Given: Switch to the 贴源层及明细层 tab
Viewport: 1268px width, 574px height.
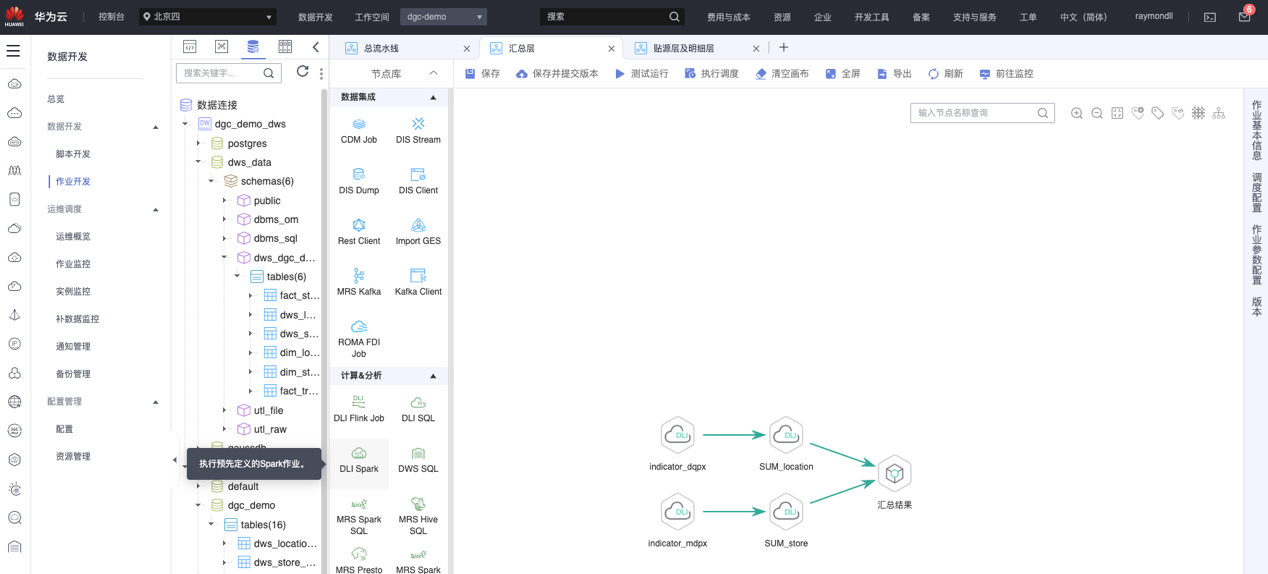Looking at the screenshot, I should (683, 48).
